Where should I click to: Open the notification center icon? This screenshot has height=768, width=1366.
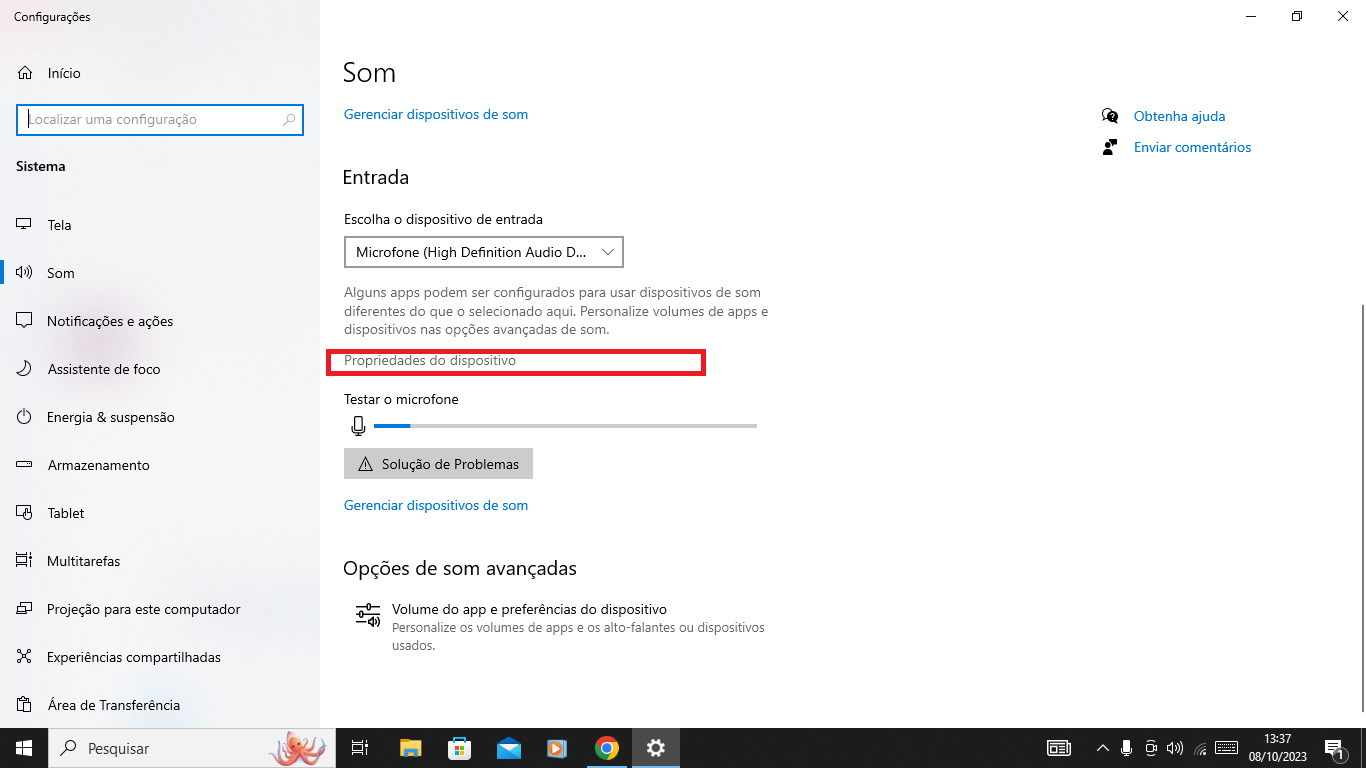1334,748
